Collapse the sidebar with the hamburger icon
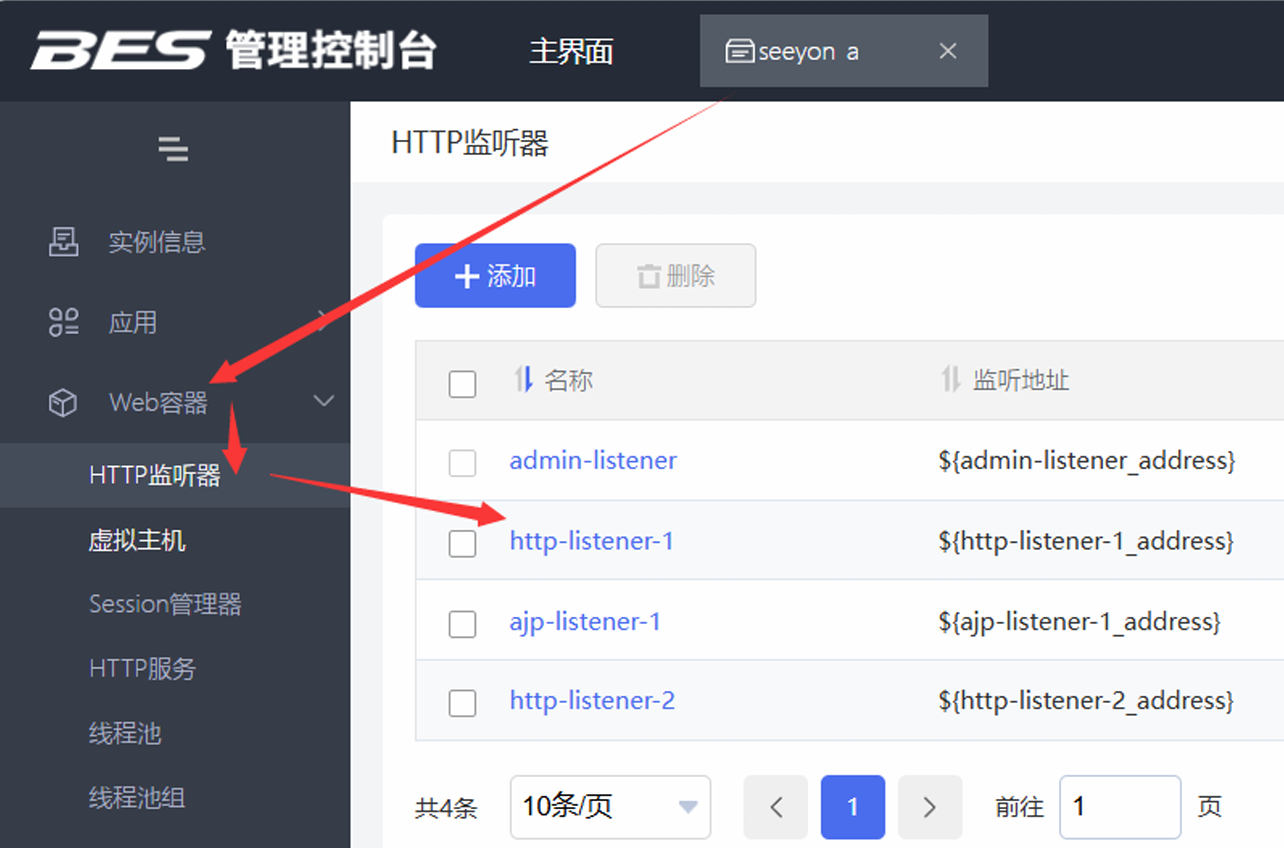1284x848 pixels. point(173,149)
